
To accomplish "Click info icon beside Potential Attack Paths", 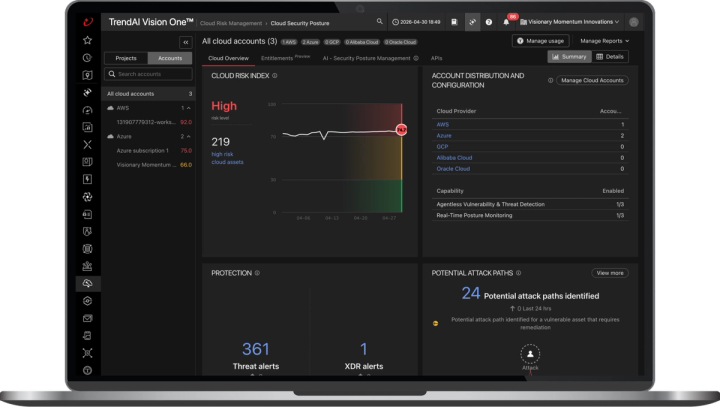I will [518, 273].
